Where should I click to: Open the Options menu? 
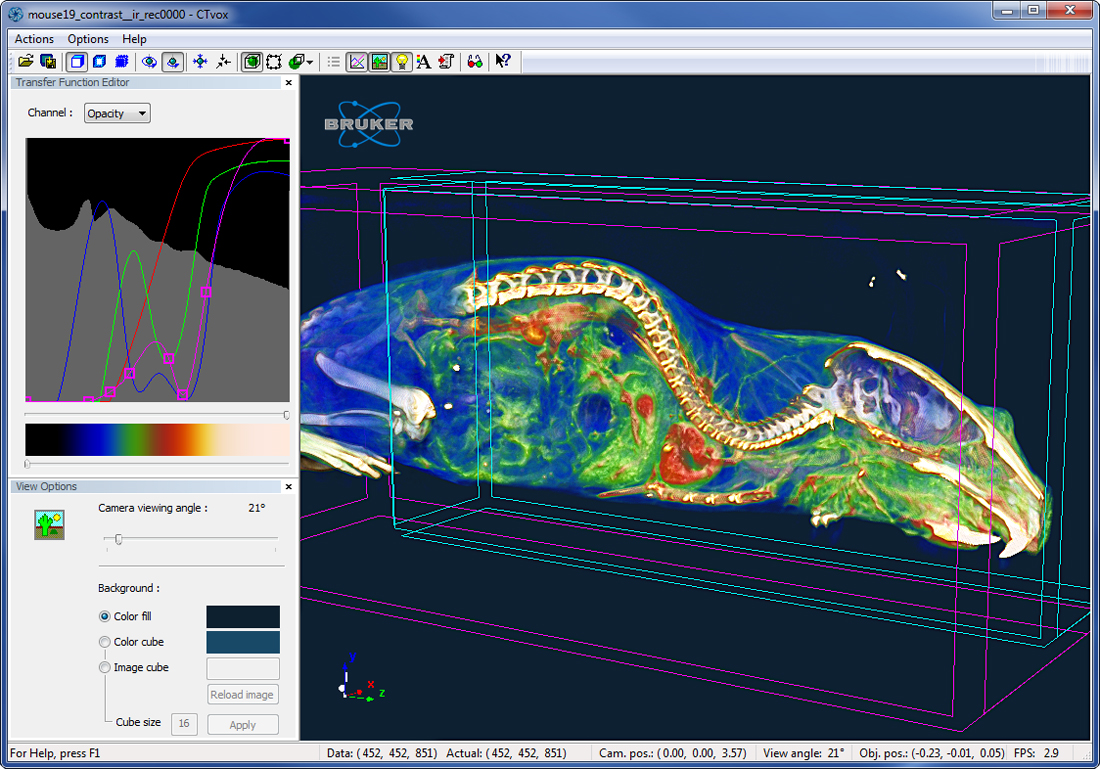pos(88,39)
